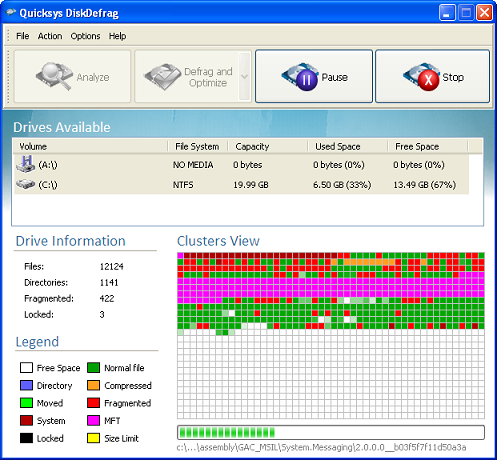Click the Normal file legend swatch

tap(93, 368)
